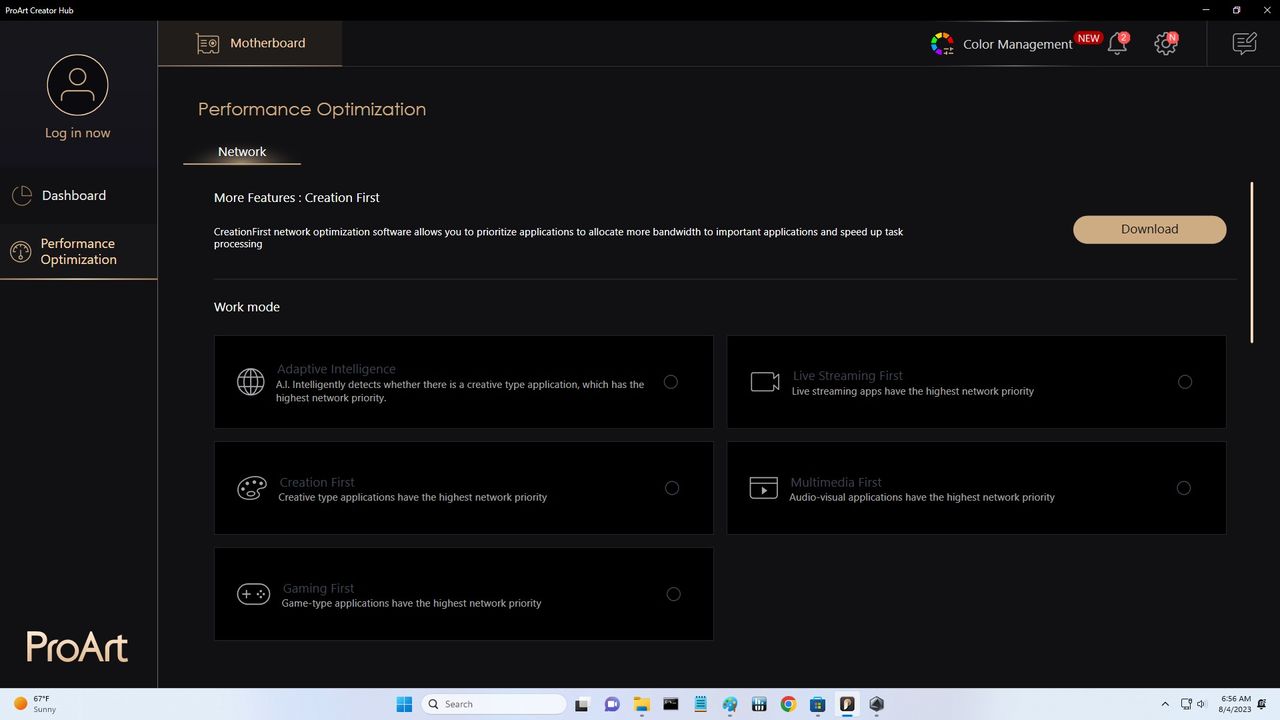Screen dimensions: 1280x720
Task: Open the settings gear icon
Action: [x=1165, y=44]
